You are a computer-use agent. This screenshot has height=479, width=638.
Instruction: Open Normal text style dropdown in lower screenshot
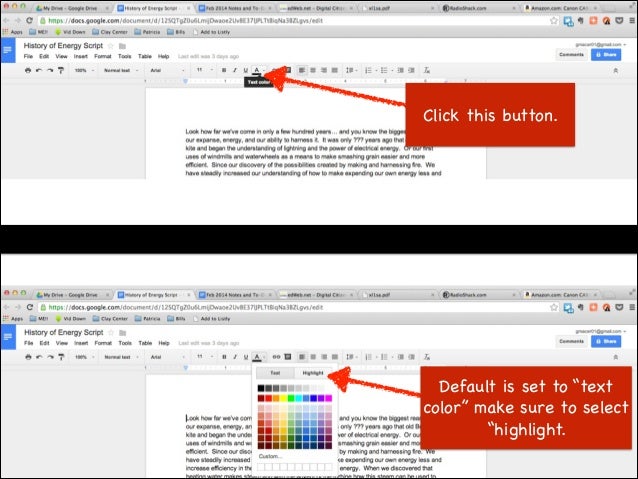(121, 357)
